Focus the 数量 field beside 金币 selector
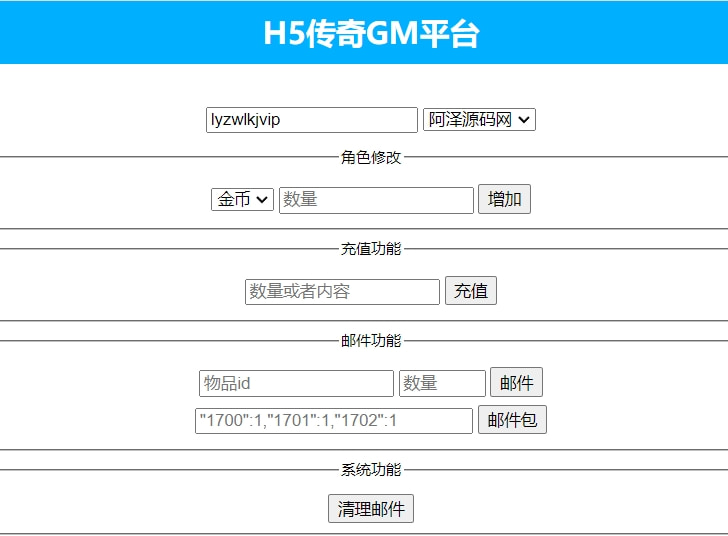728x536 pixels. point(375,200)
